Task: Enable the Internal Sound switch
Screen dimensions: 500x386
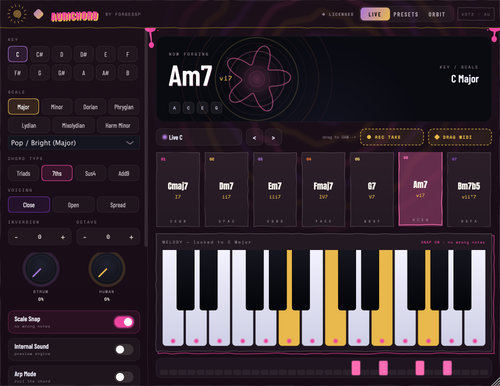Action: coord(124,349)
